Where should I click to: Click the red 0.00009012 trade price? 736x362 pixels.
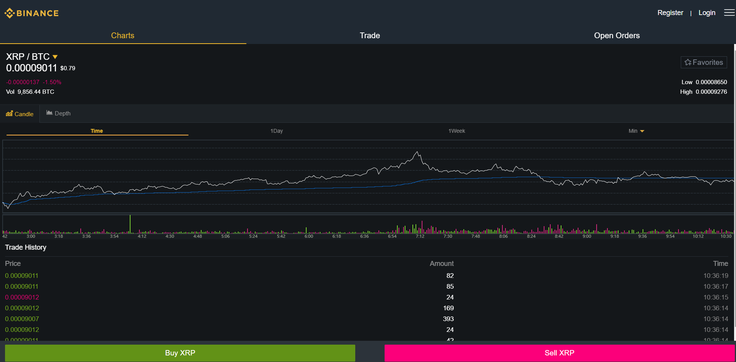[22, 297]
